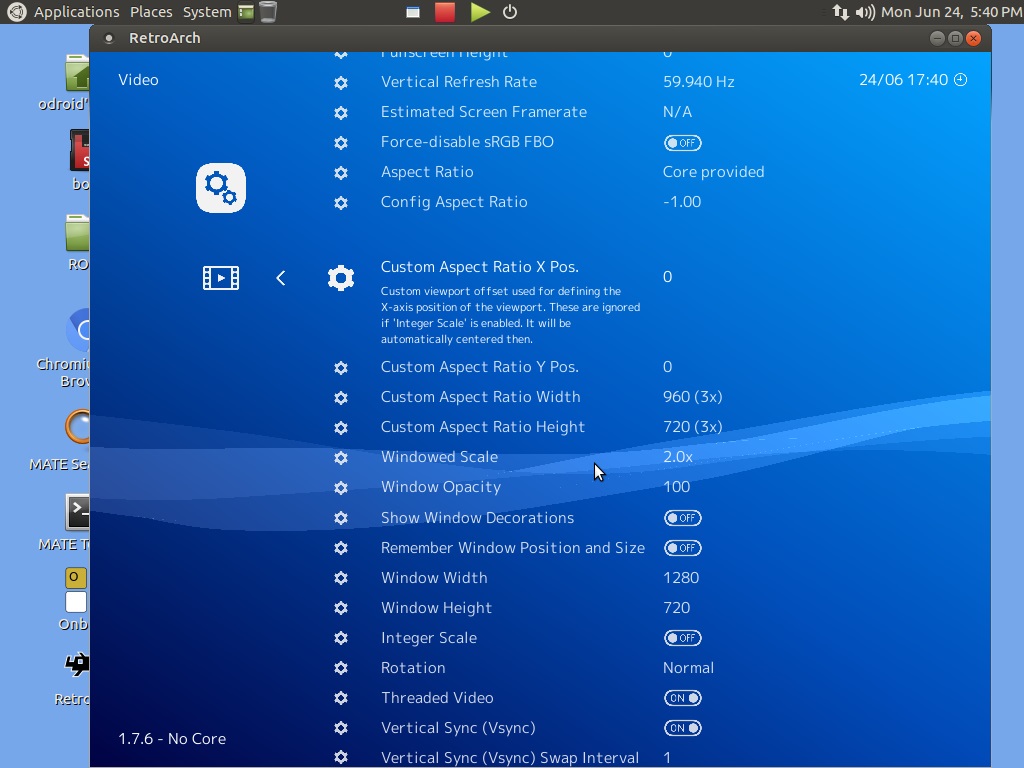Turn off Threaded Video switch
The image size is (1024, 768).
pyautogui.click(x=682, y=698)
